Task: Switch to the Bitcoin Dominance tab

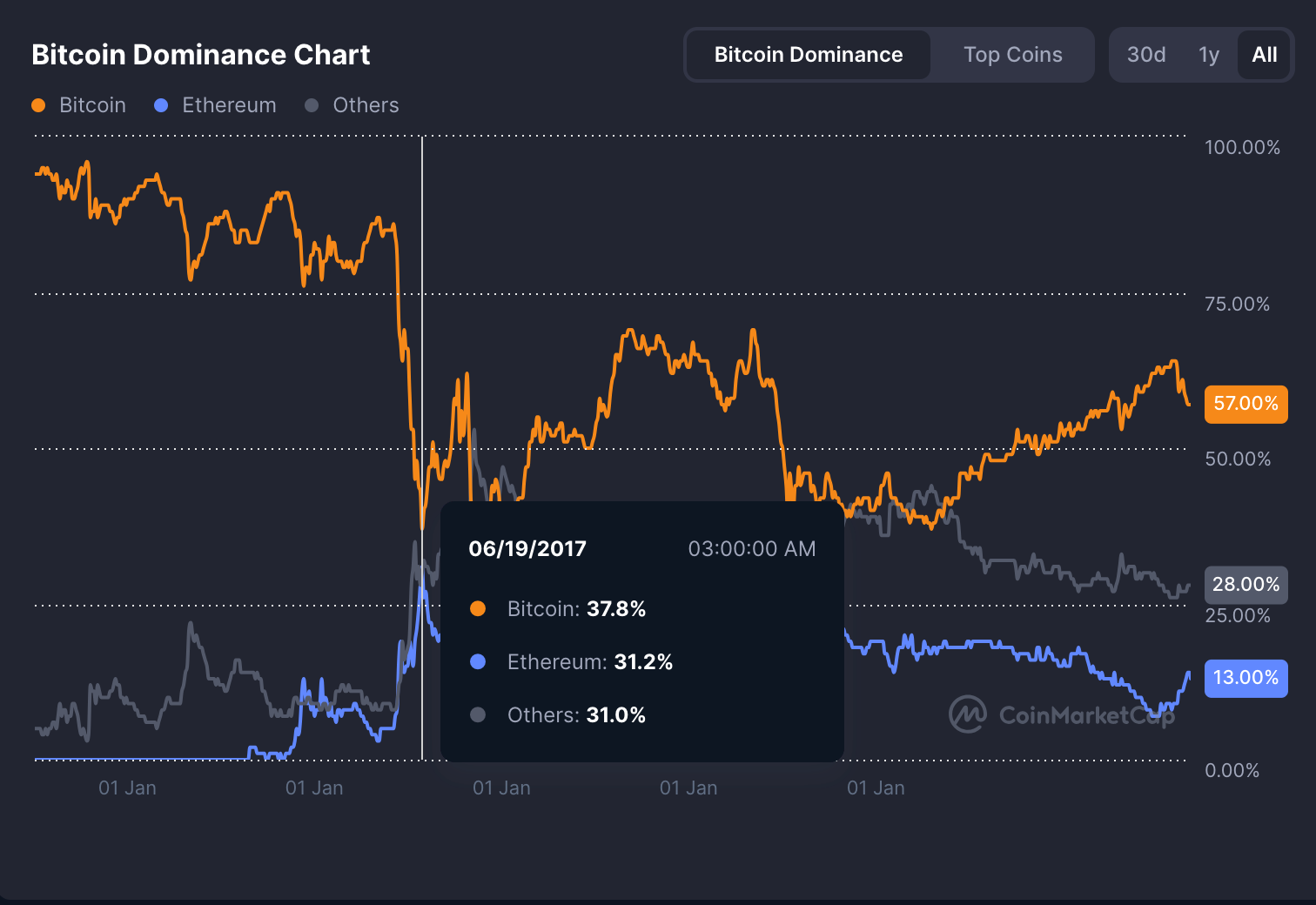Action: (x=808, y=54)
